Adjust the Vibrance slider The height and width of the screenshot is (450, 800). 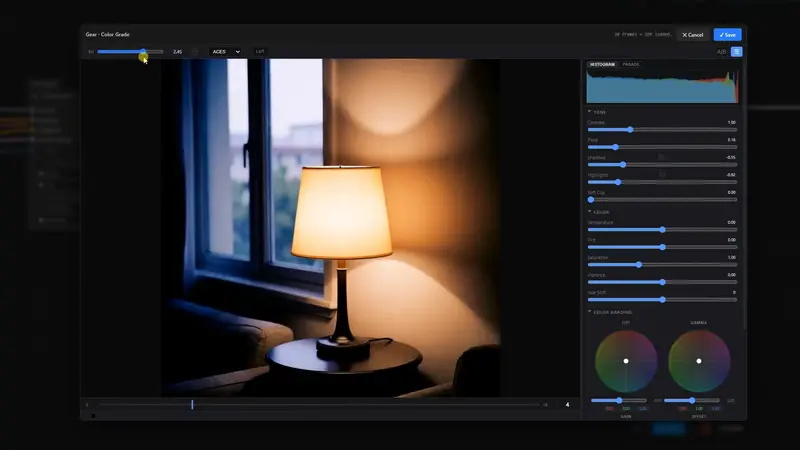click(662, 282)
